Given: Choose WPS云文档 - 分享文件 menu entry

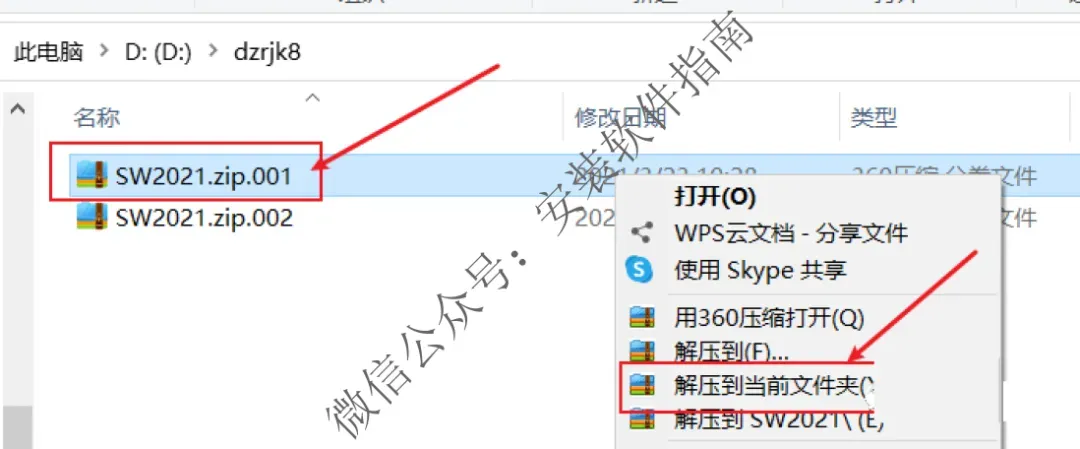Looking at the screenshot, I should (791, 233).
